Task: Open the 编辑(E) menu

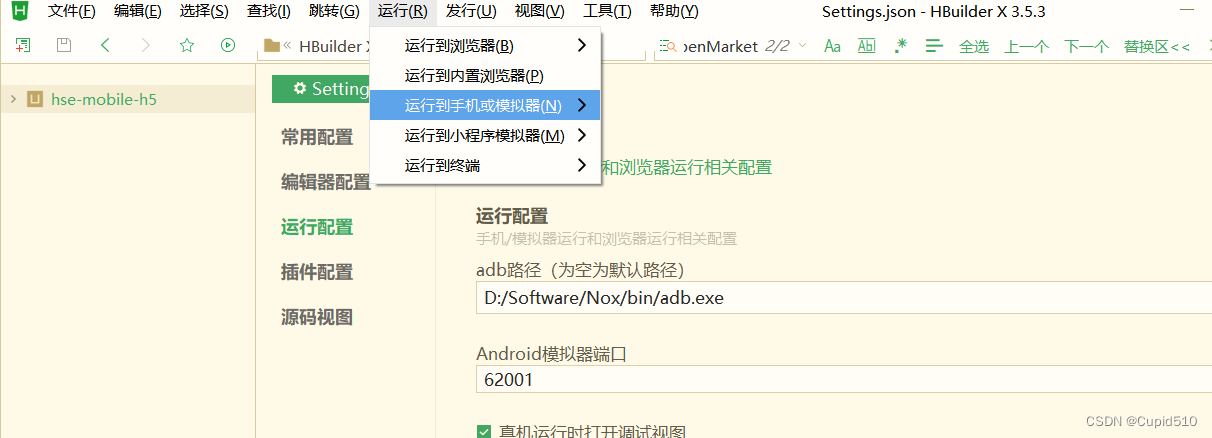Action: [x=138, y=12]
